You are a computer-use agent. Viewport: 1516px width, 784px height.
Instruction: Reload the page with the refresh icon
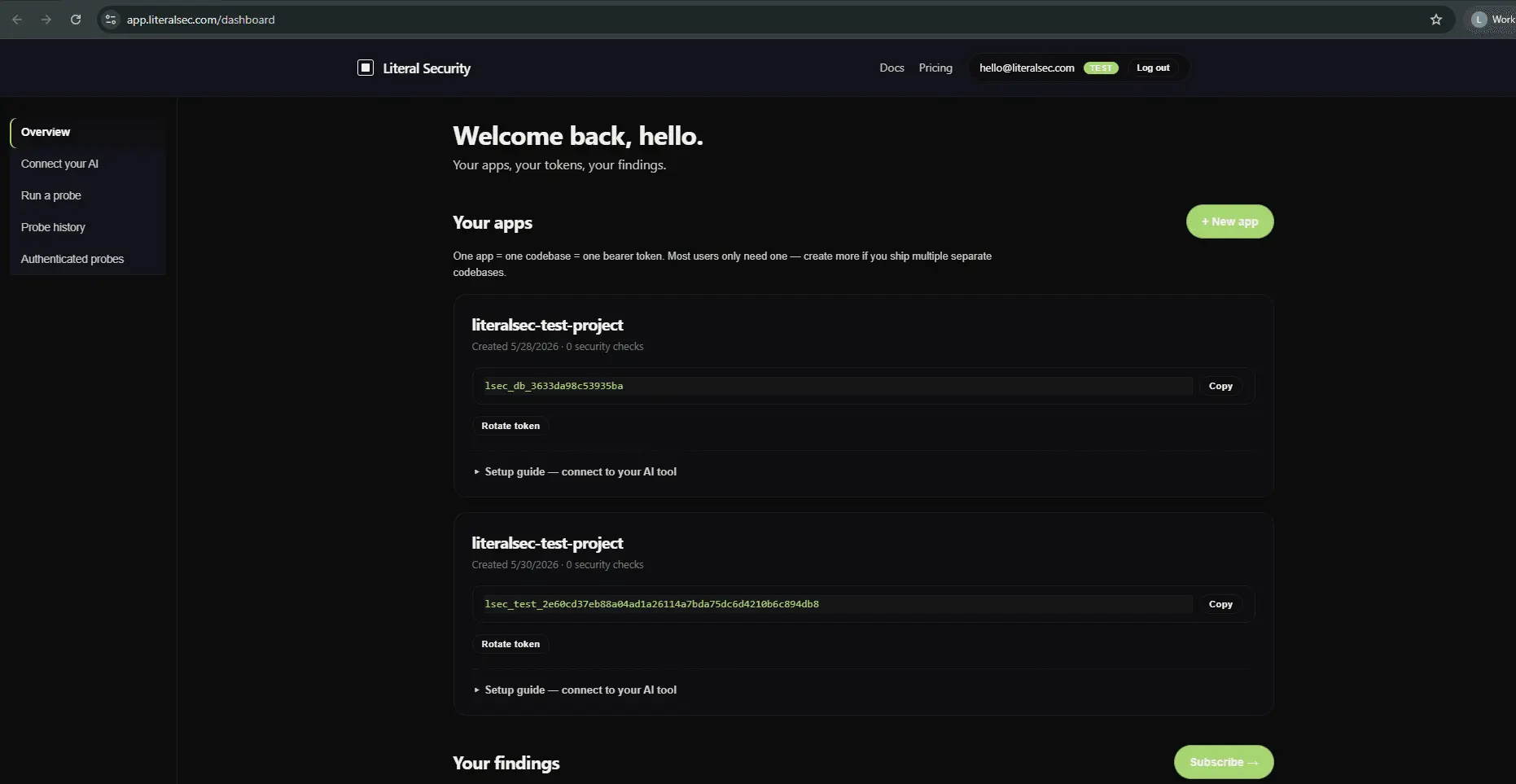[x=76, y=20]
